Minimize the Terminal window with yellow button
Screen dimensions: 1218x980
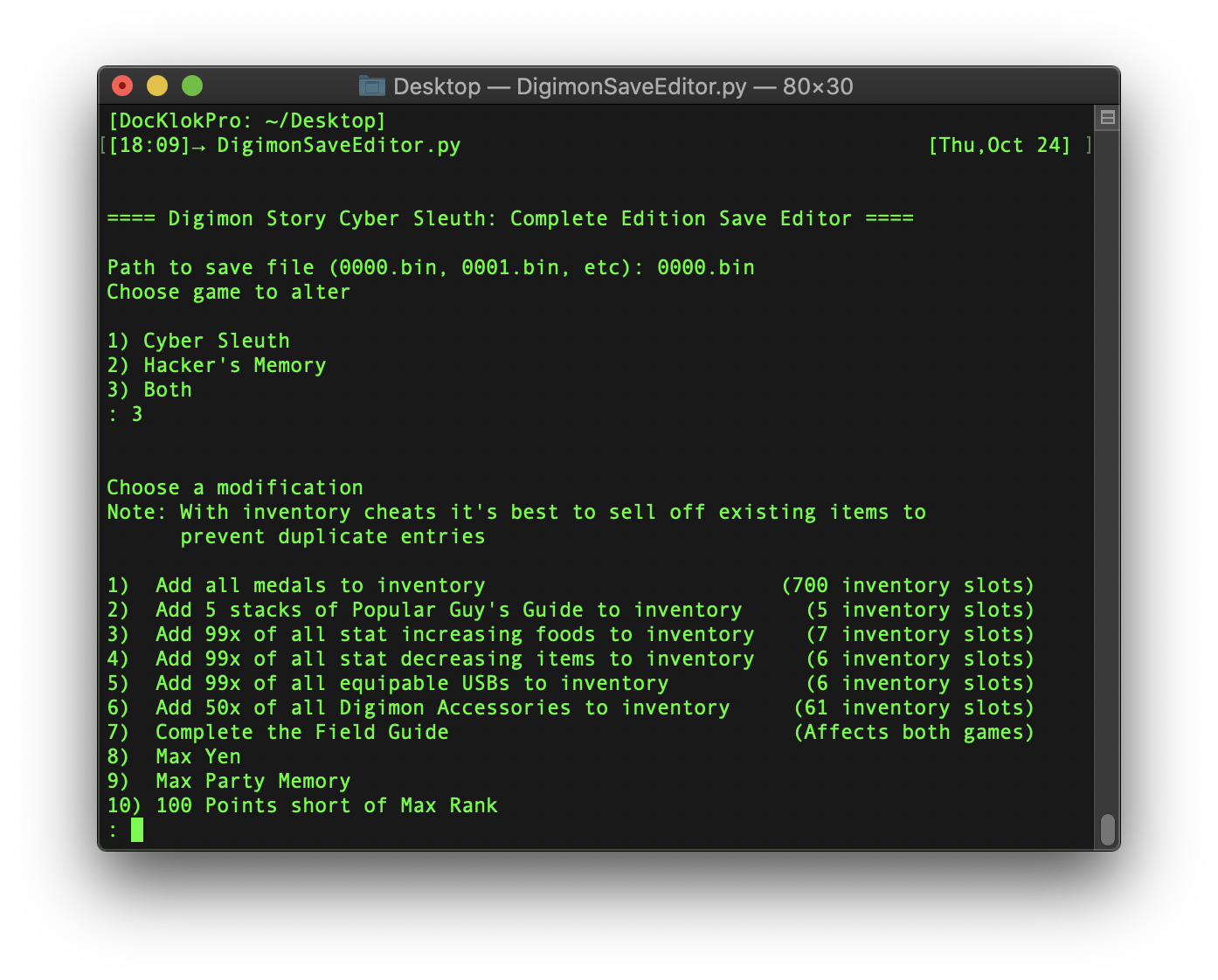pyautogui.click(x=157, y=86)
